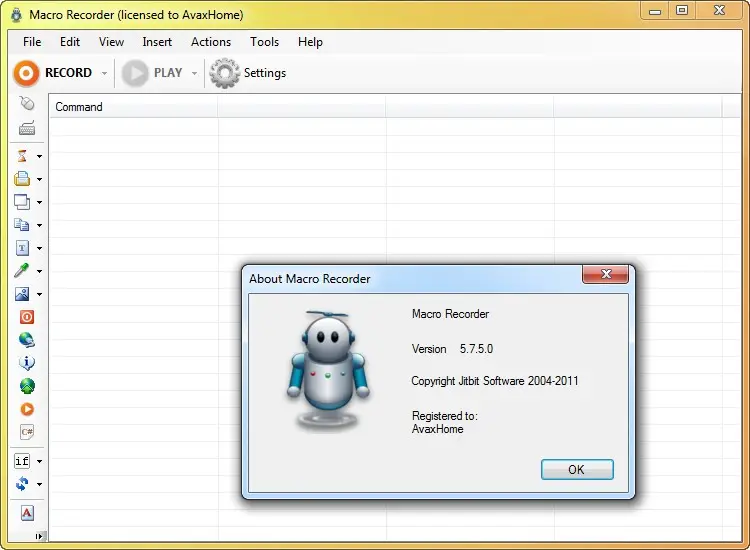Click the green globe with arrow icon
Viewport: 750px width, 550px height.
click(27, 386)
